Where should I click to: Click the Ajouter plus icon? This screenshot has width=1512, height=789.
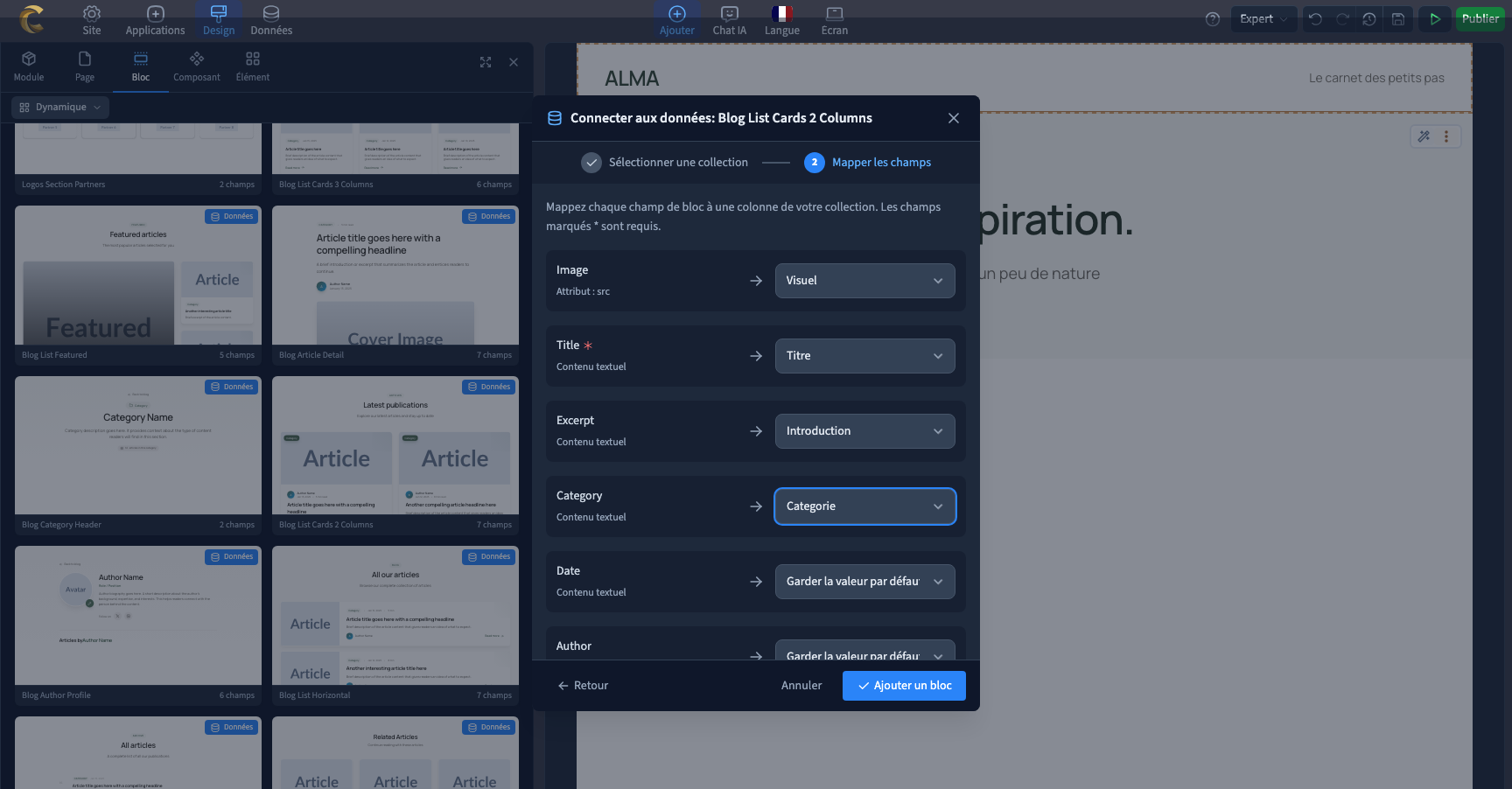tap(677, 14)
